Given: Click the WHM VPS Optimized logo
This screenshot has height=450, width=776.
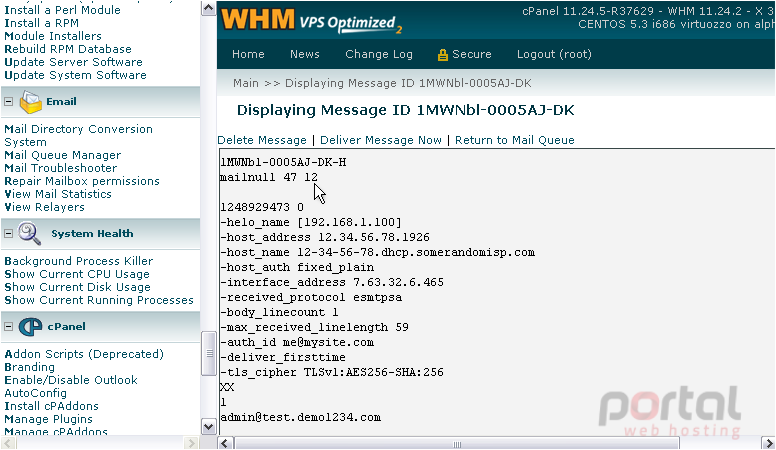Looking at the screenshot, I should point(312,21).
